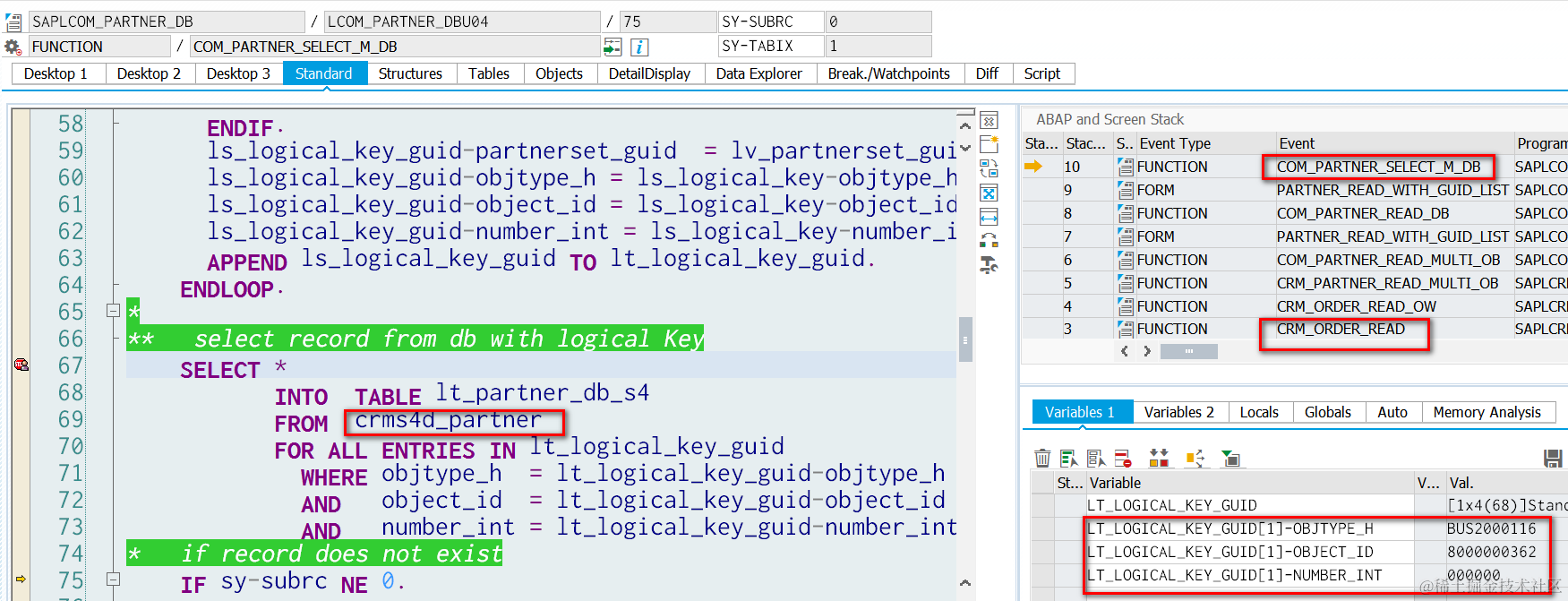
Task: Click the new tool icon with star
Action: (989, 144)
